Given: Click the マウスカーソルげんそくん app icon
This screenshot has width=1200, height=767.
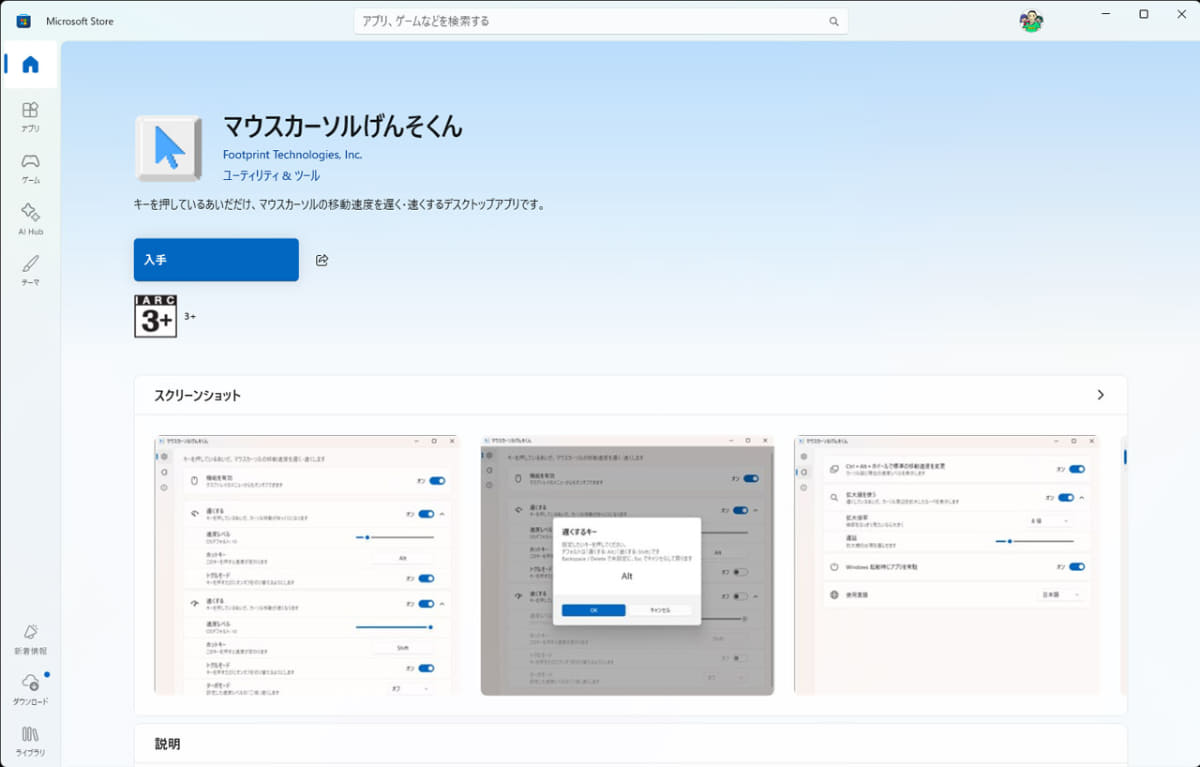Looking at the screenshot, I should click(x=168, y=148).
